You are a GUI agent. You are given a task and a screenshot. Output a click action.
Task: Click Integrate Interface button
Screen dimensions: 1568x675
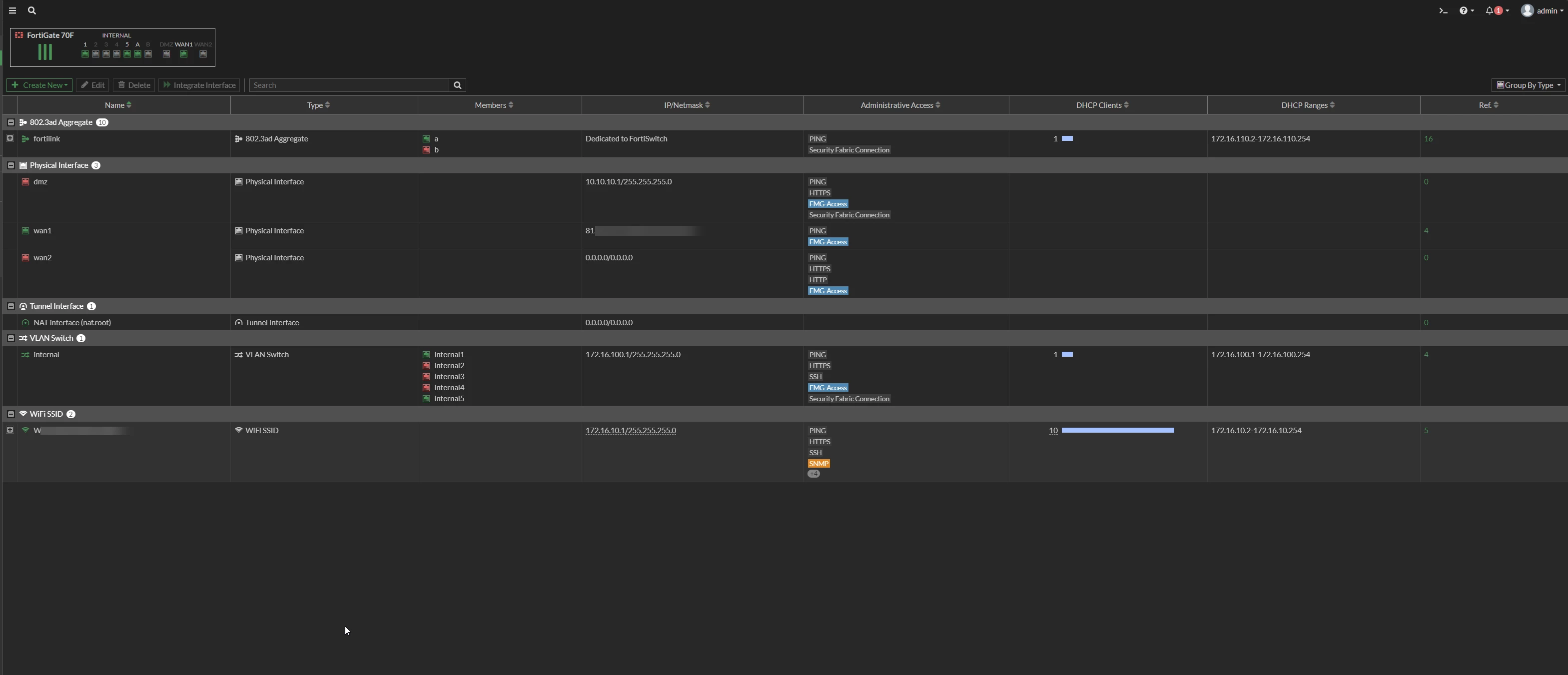(199, 85)
